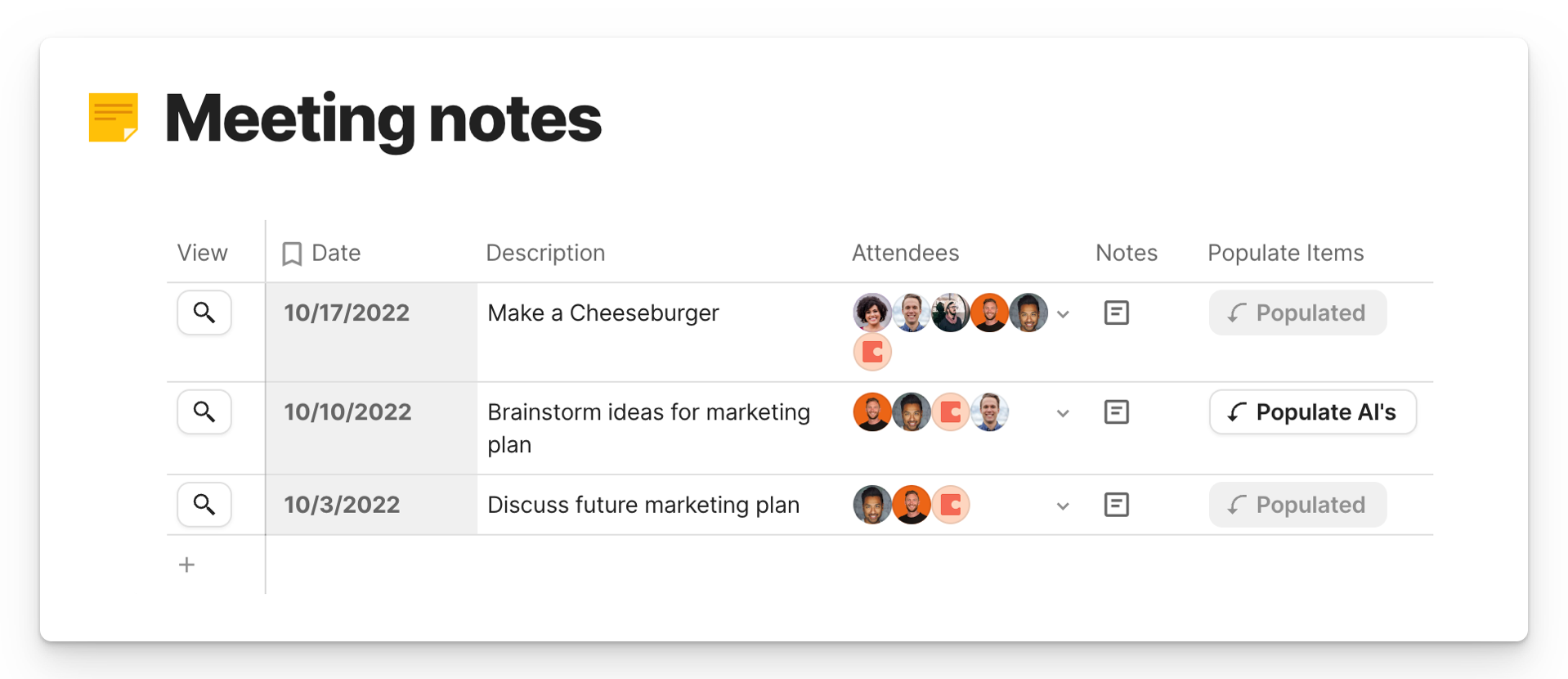Screen dimensions: 1568x679
Task: Add a new row with the plus icon
Action: [186, 564]
